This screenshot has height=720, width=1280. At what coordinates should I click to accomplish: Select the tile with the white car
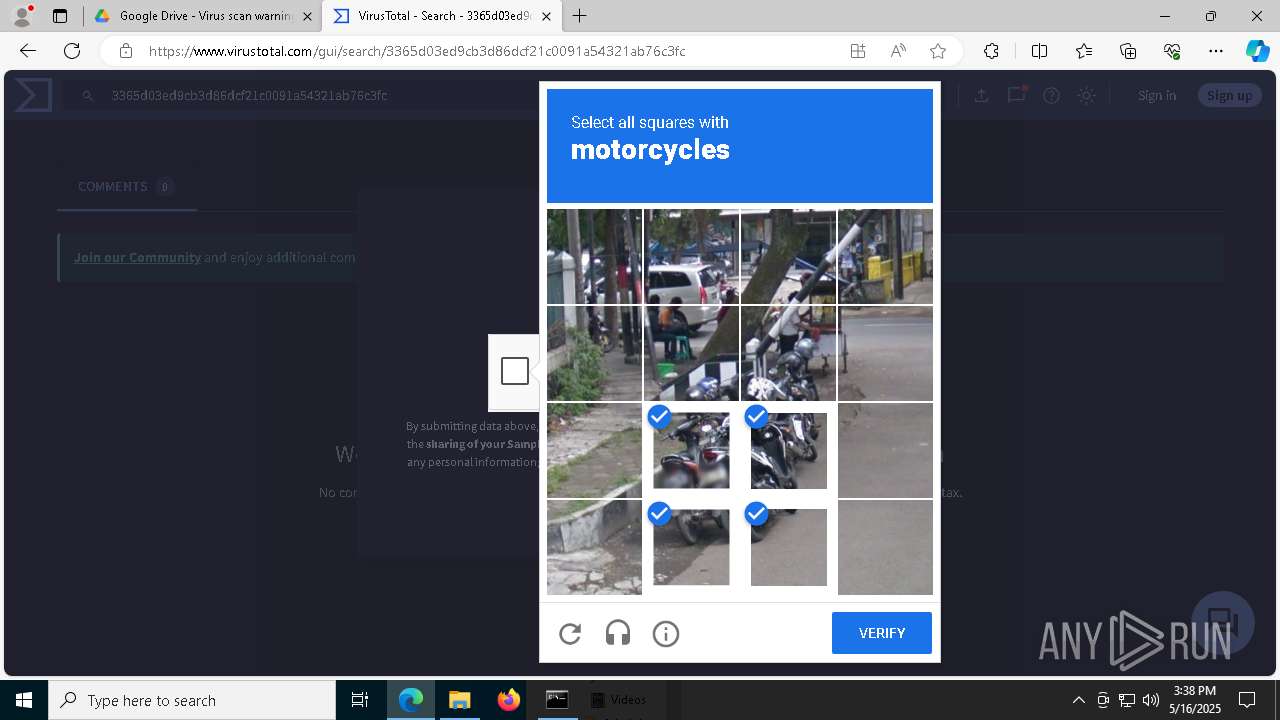coord(691,256)
